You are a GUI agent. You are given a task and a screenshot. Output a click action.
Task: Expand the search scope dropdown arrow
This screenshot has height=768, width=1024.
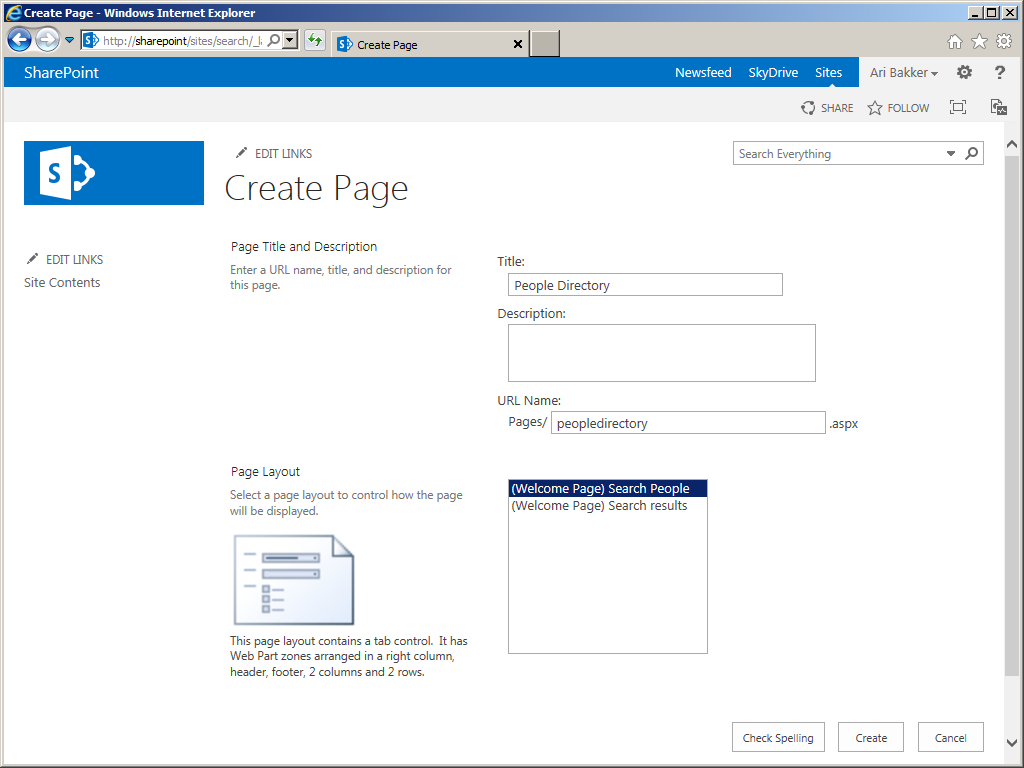(951, 153)
